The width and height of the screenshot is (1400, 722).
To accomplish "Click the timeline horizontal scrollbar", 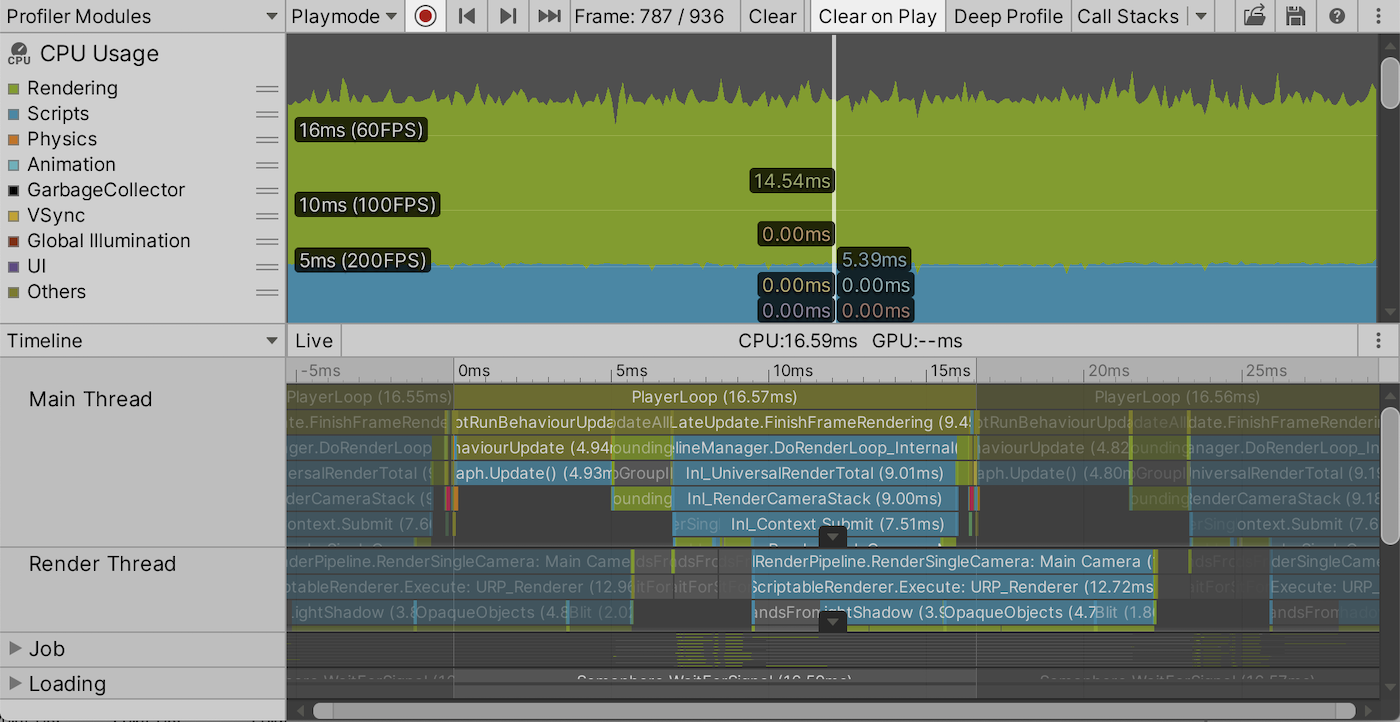I will (835, 711).
